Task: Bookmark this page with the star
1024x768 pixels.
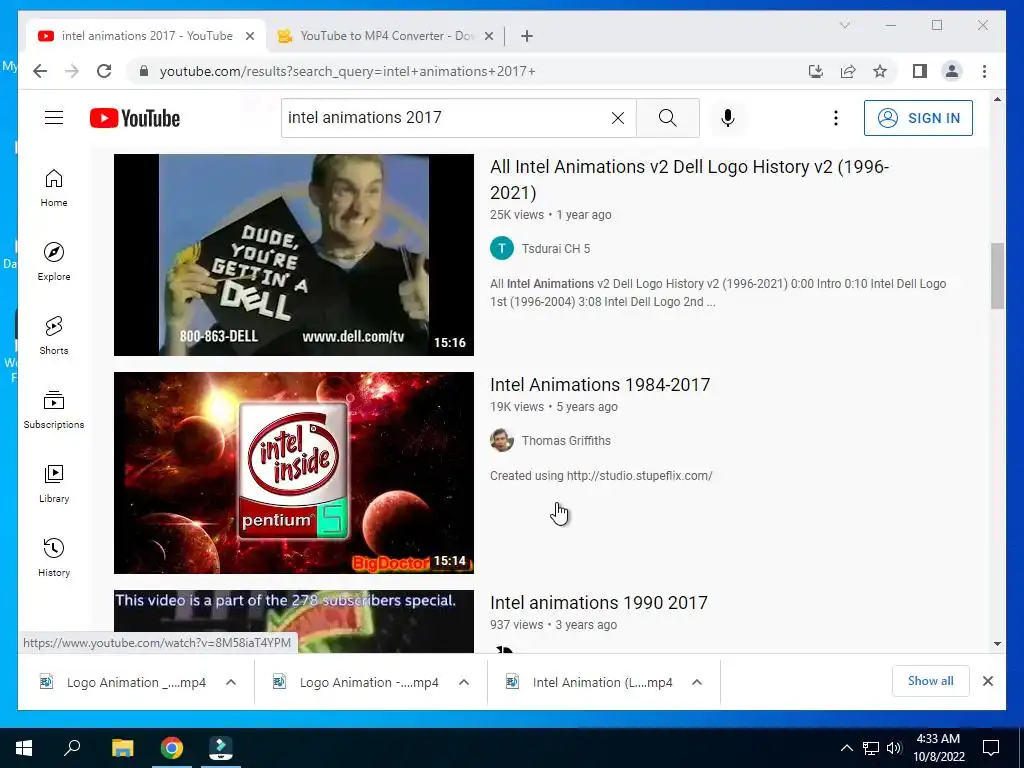Action: tap(880, 71)
